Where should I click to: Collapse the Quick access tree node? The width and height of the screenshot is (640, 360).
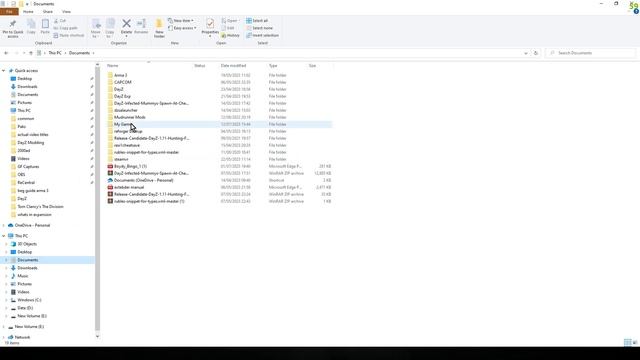(x=4, y=71)
